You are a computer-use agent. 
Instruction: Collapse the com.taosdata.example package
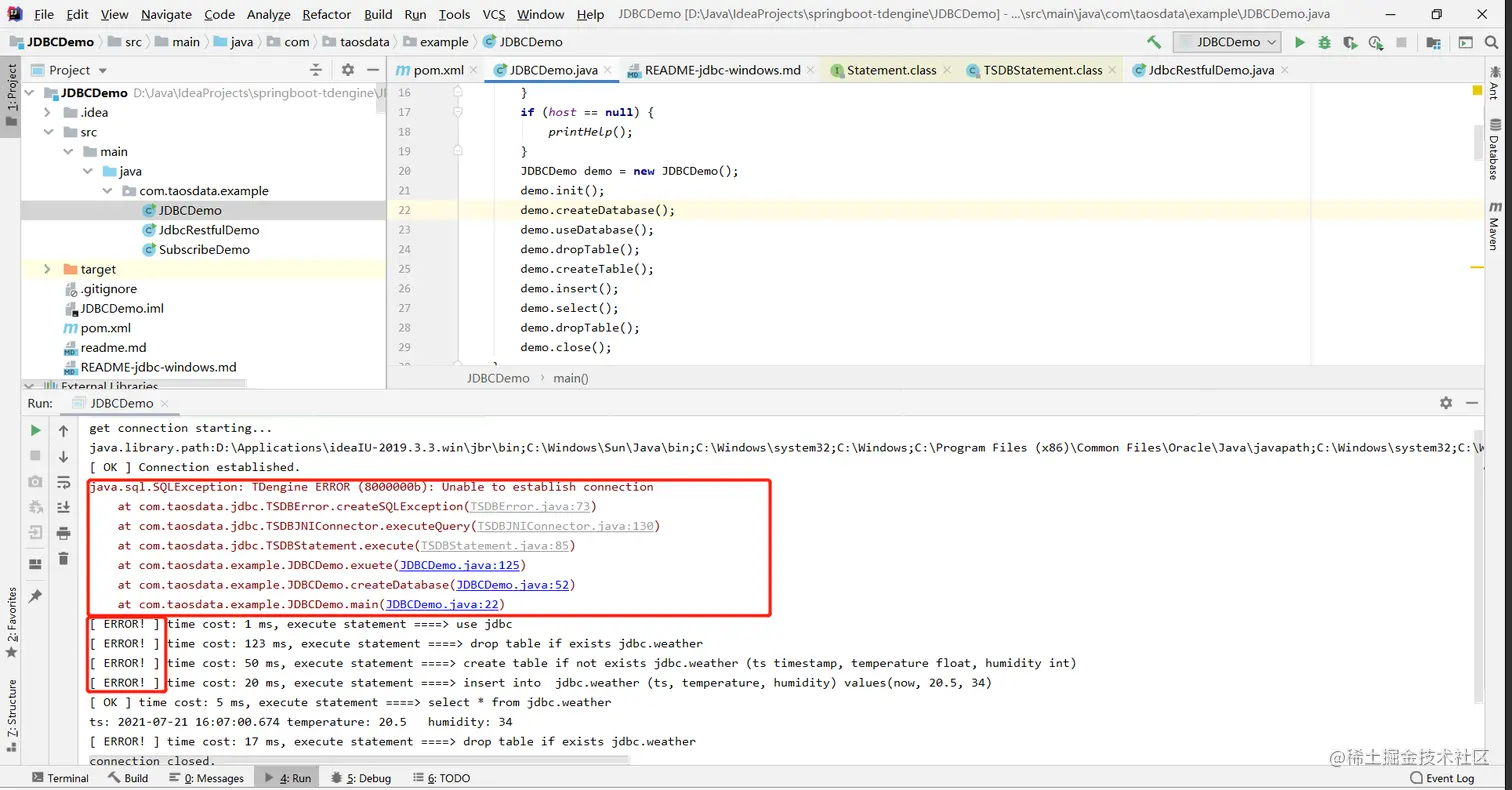pos(107,191)
